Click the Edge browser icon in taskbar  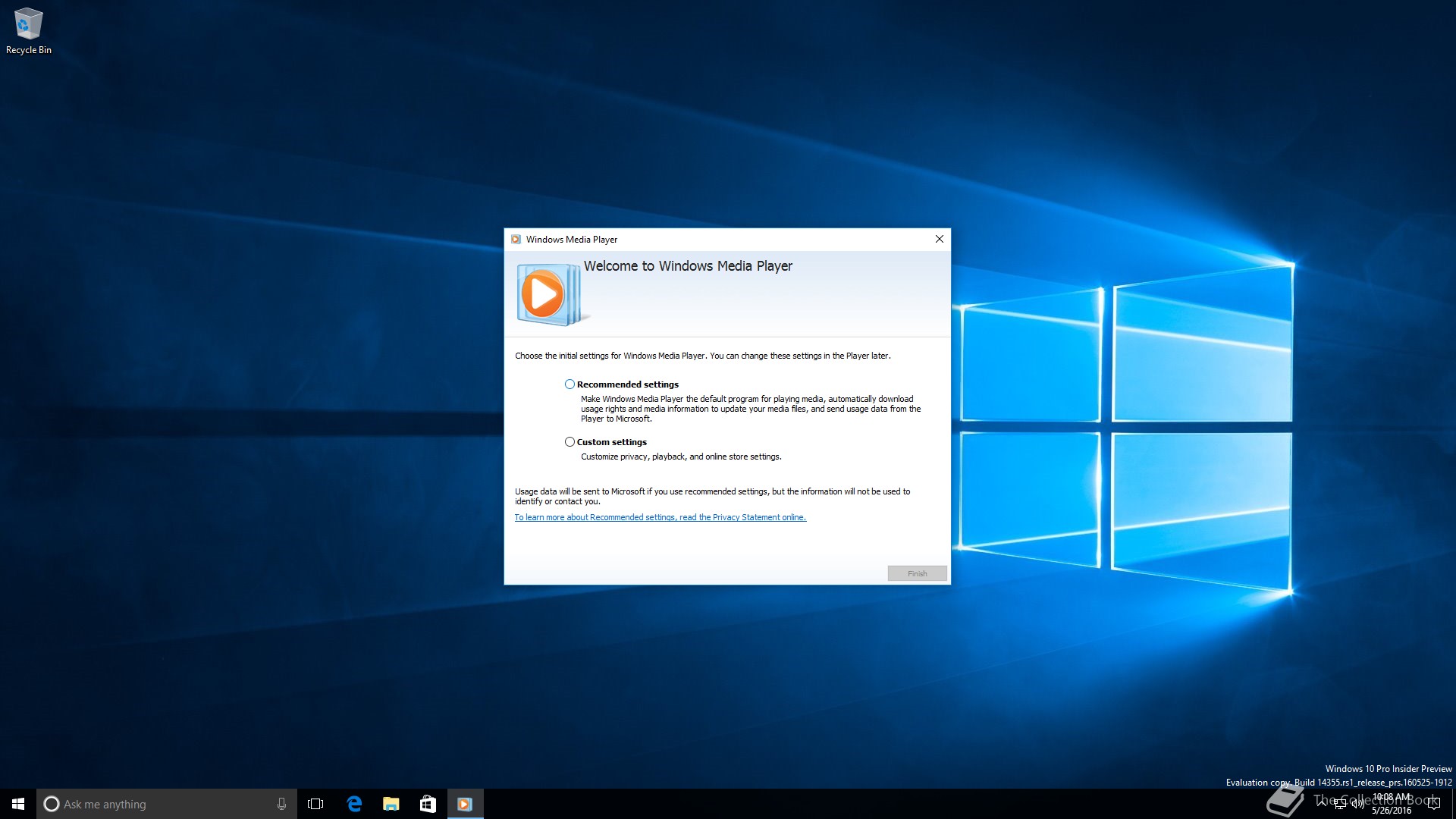tap(355, 803)
